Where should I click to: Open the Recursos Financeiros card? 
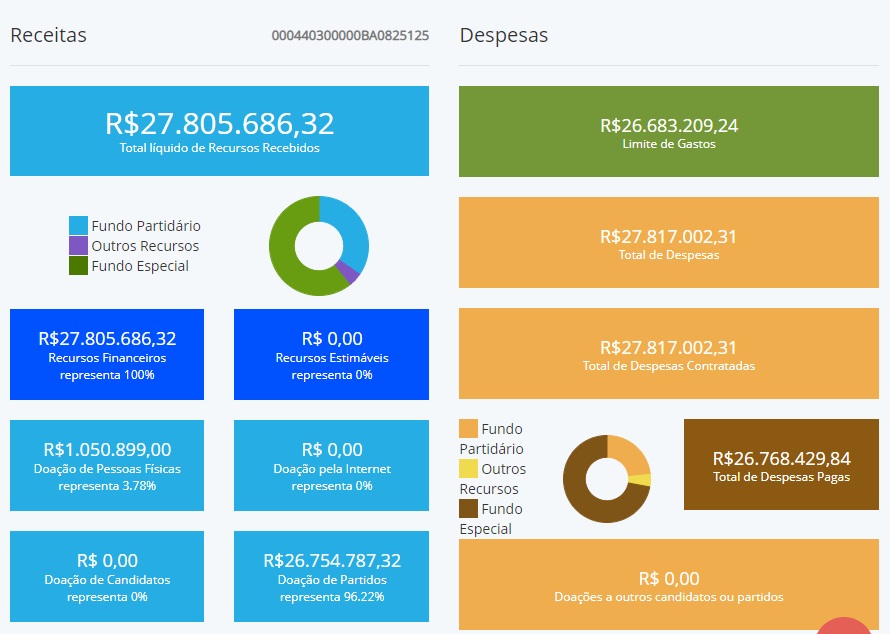point(107,354)
